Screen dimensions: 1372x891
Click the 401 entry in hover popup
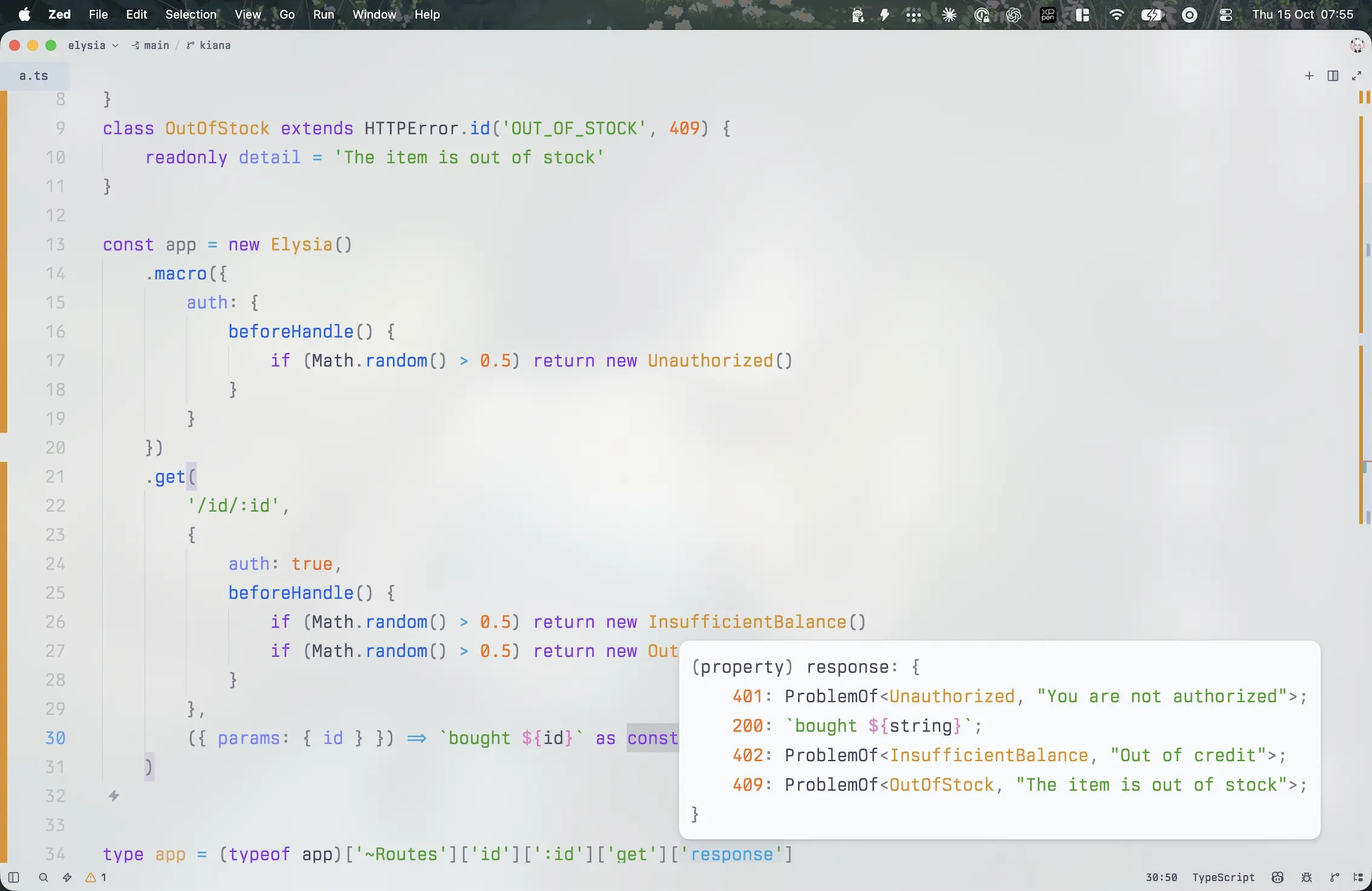[1020, 696]
